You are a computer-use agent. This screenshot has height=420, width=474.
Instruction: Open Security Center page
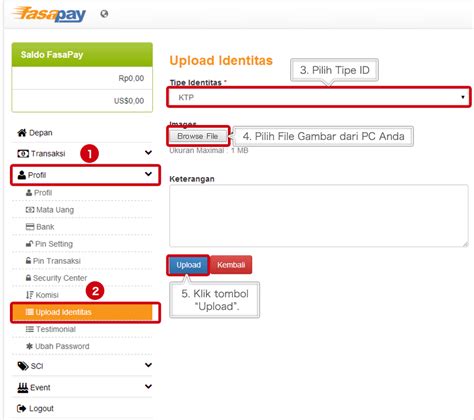pyautogui.click(x=82, y=278)
